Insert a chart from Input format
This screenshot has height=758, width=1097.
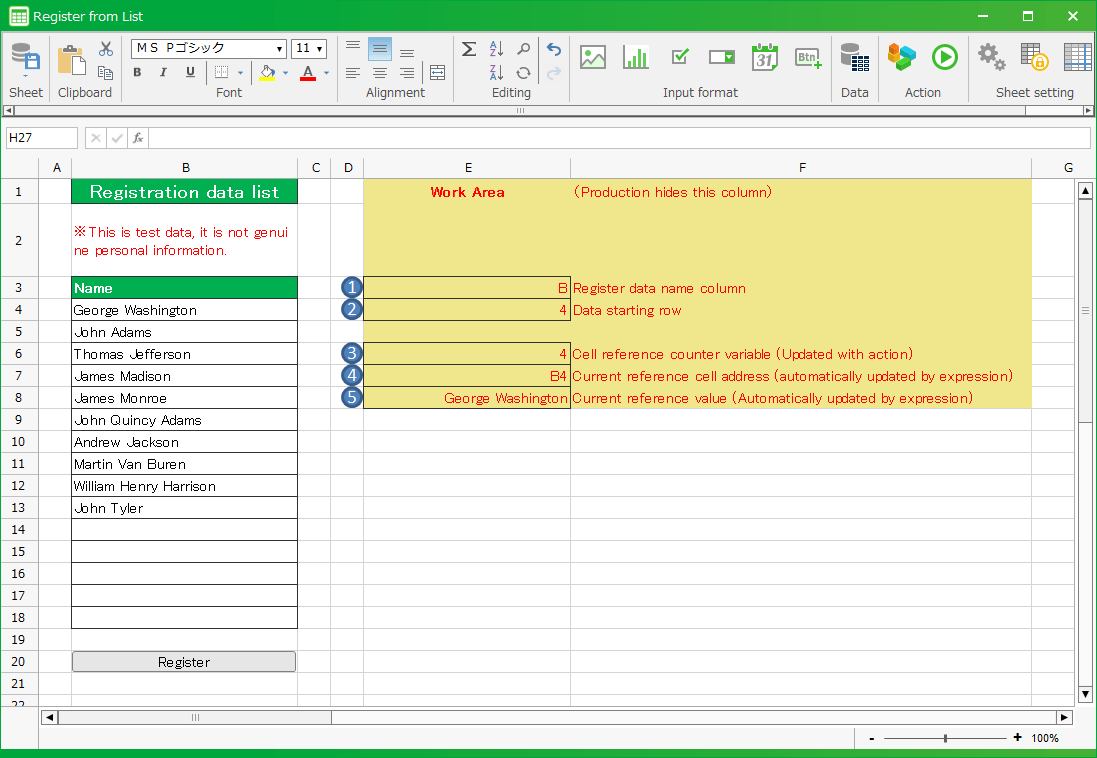(636, 57)
